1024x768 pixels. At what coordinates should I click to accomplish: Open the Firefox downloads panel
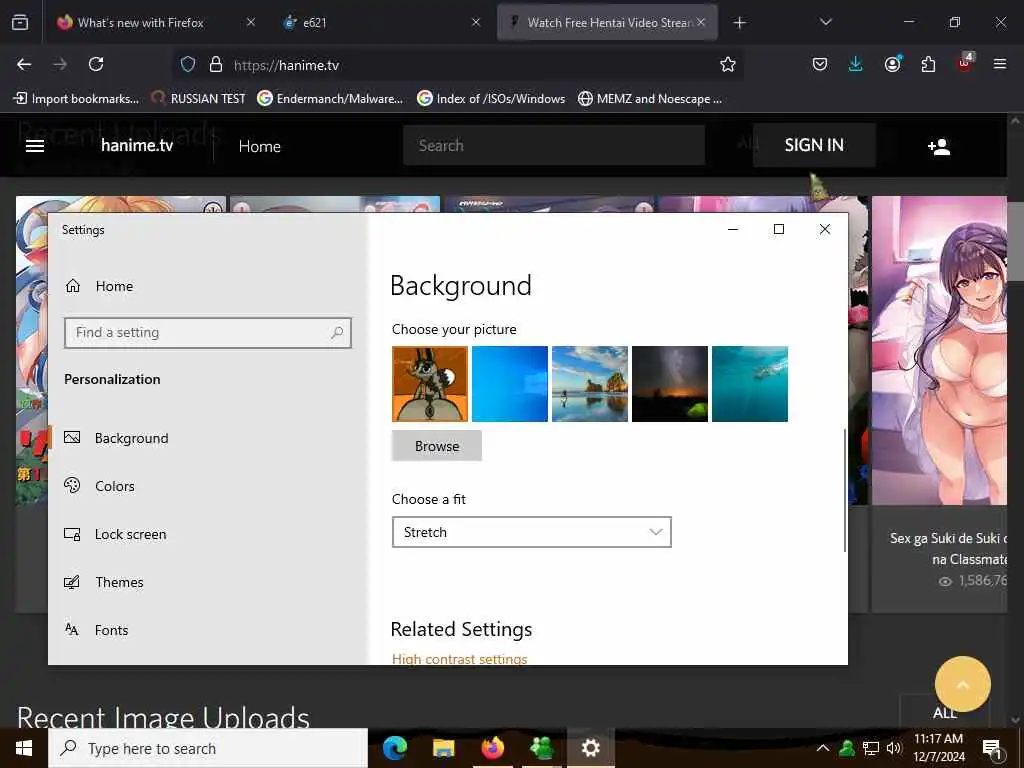856,64
